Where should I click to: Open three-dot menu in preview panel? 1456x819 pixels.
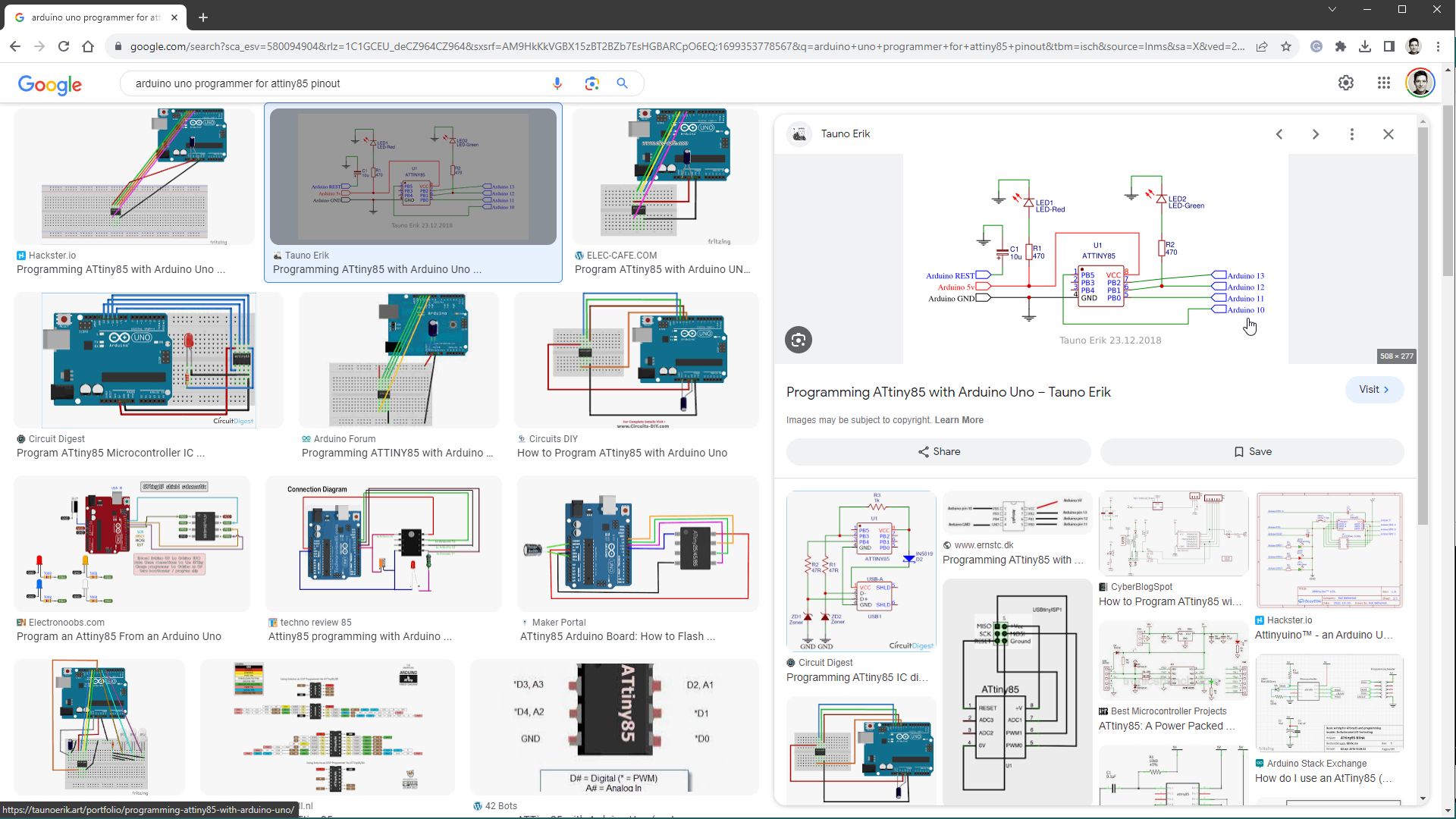coord(1351,134)
